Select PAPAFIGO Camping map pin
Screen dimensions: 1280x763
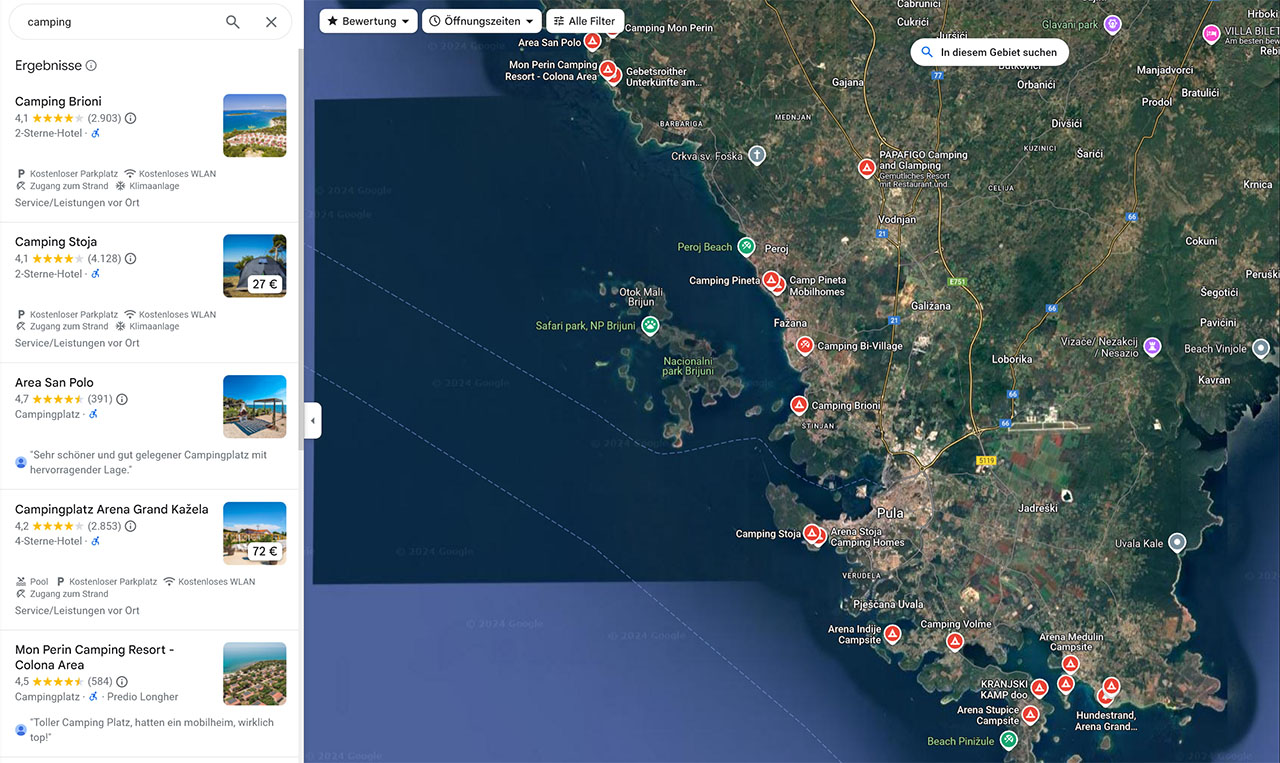point(867,168)
